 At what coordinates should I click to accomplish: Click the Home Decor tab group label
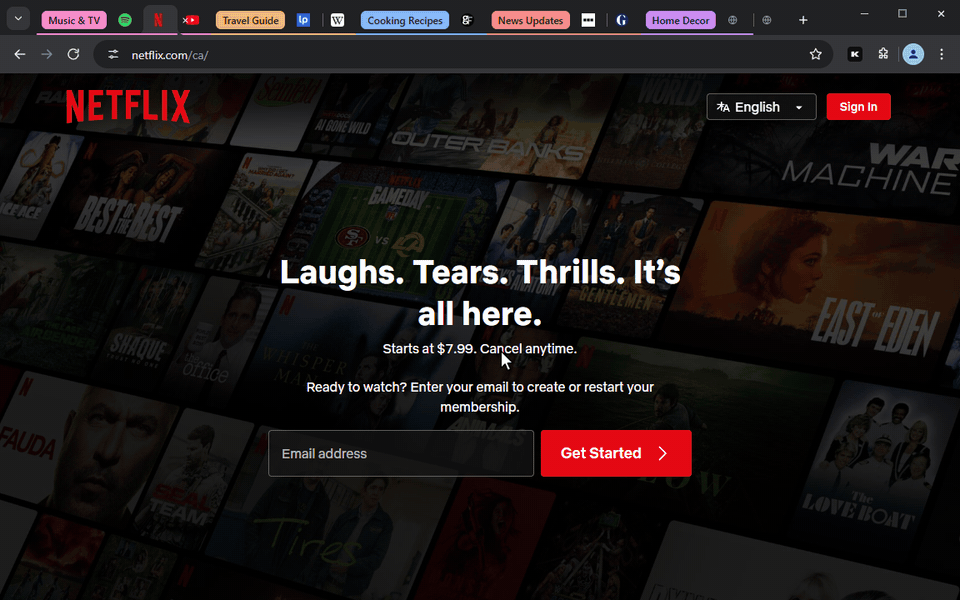680,20
